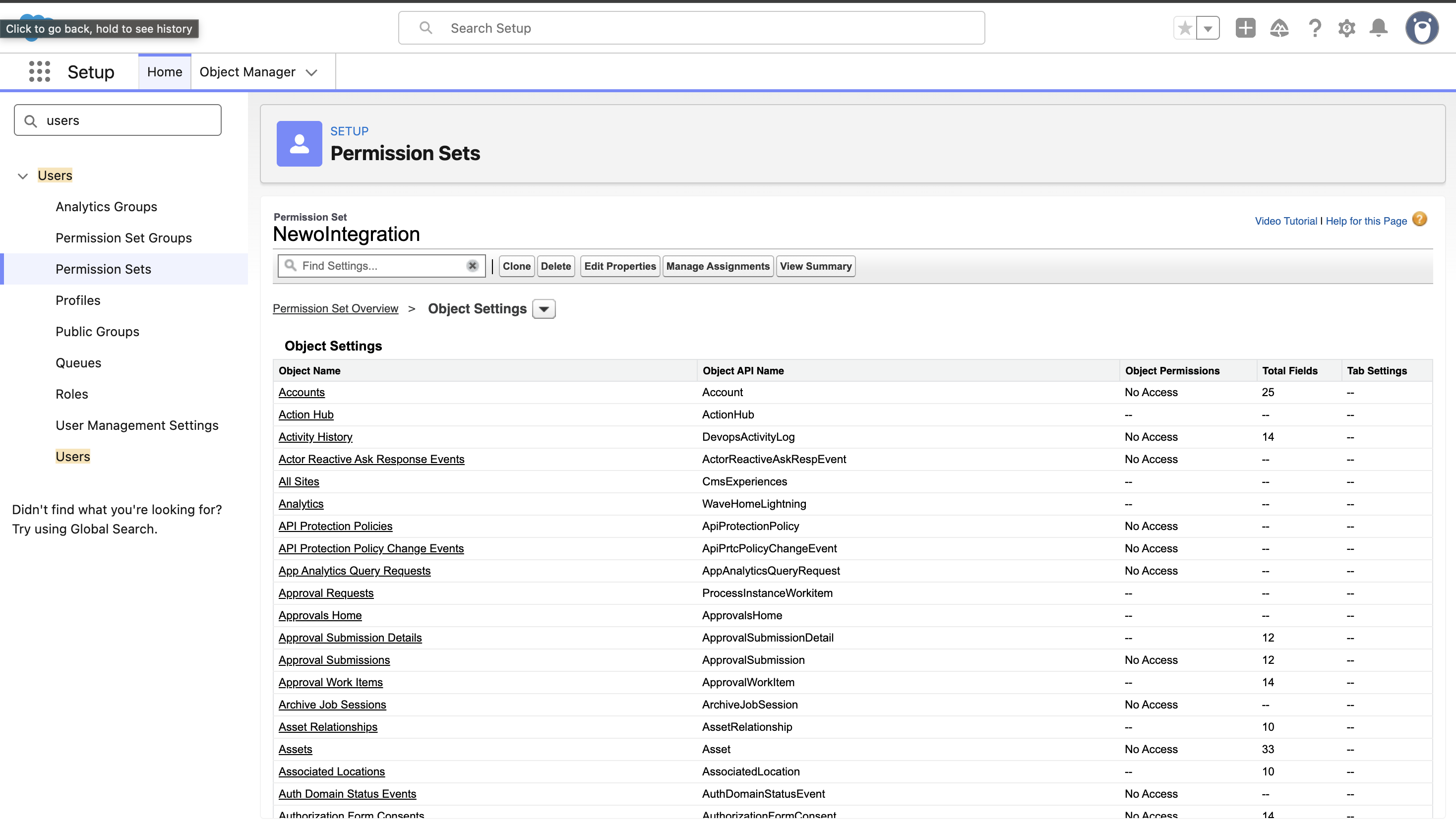
Task: Switch to the Home tab
Action: tap(164, 72)
